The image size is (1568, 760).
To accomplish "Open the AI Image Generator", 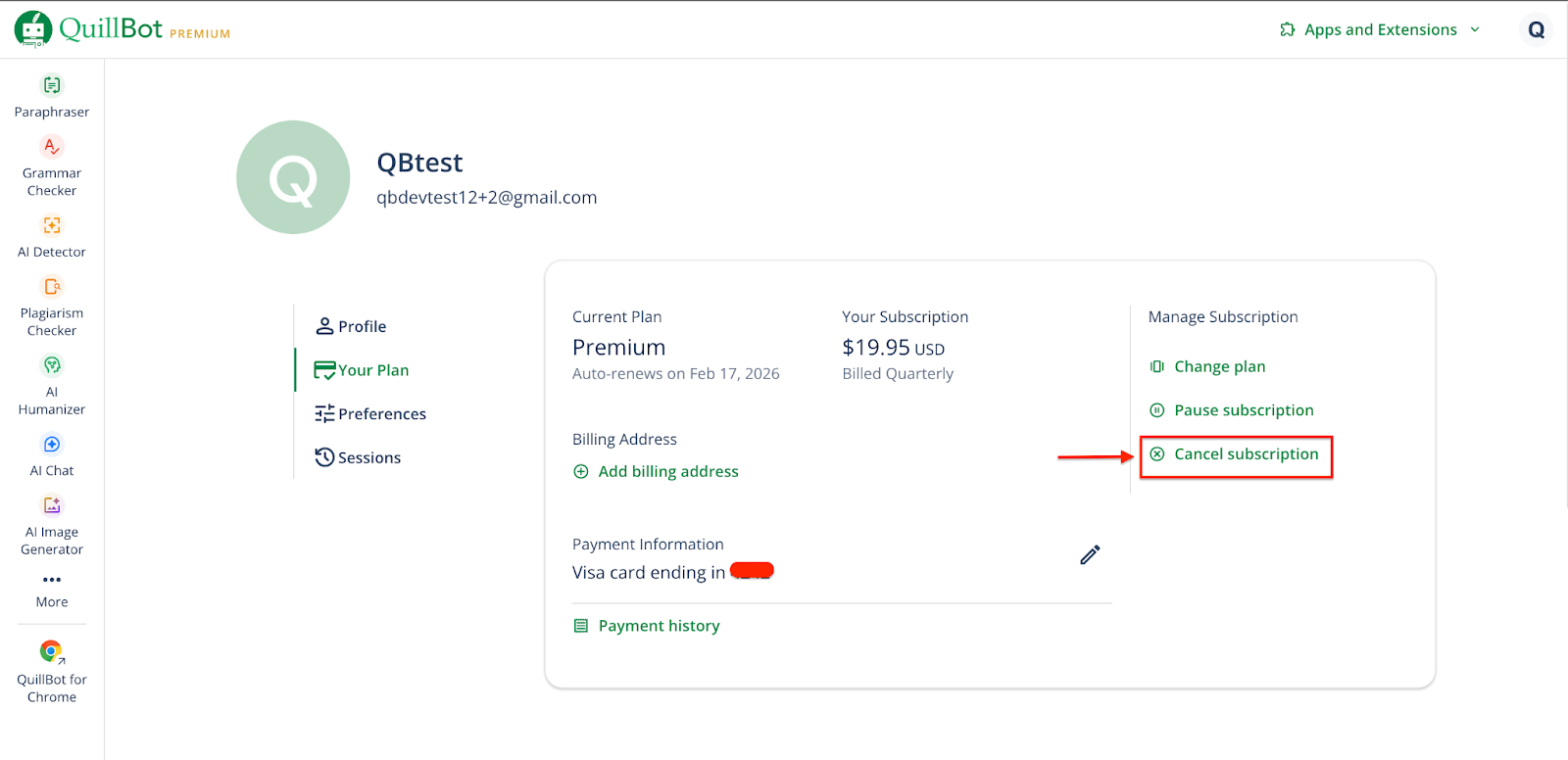I will click(x=52, y=524).
